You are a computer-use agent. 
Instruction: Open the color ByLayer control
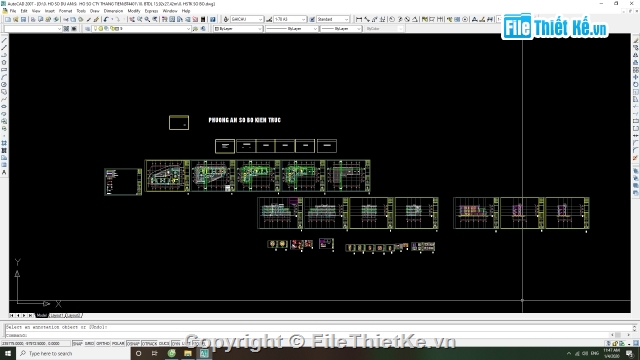tap(238, 29)
